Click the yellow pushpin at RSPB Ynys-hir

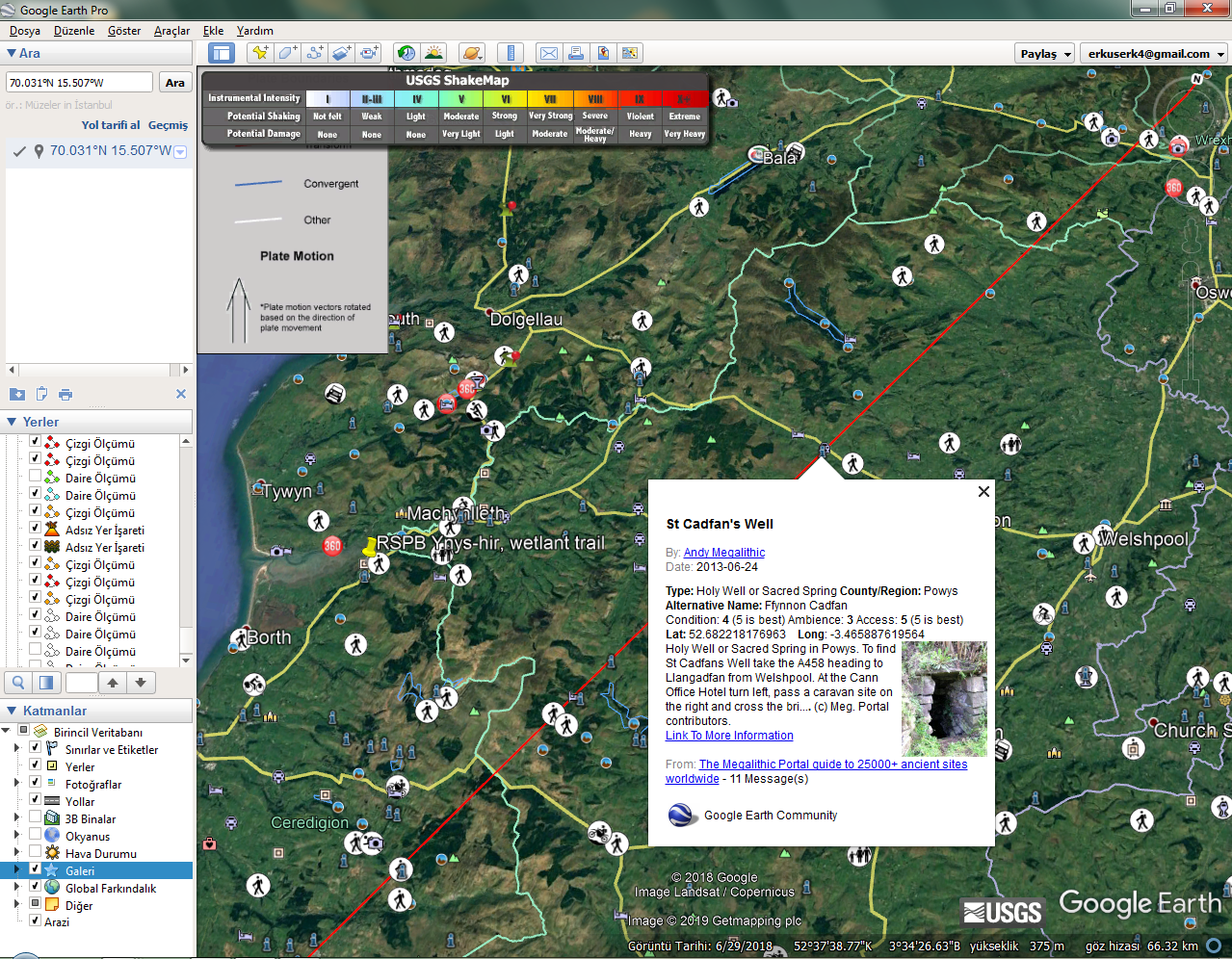pyautogui.click(x=369, y=548)
